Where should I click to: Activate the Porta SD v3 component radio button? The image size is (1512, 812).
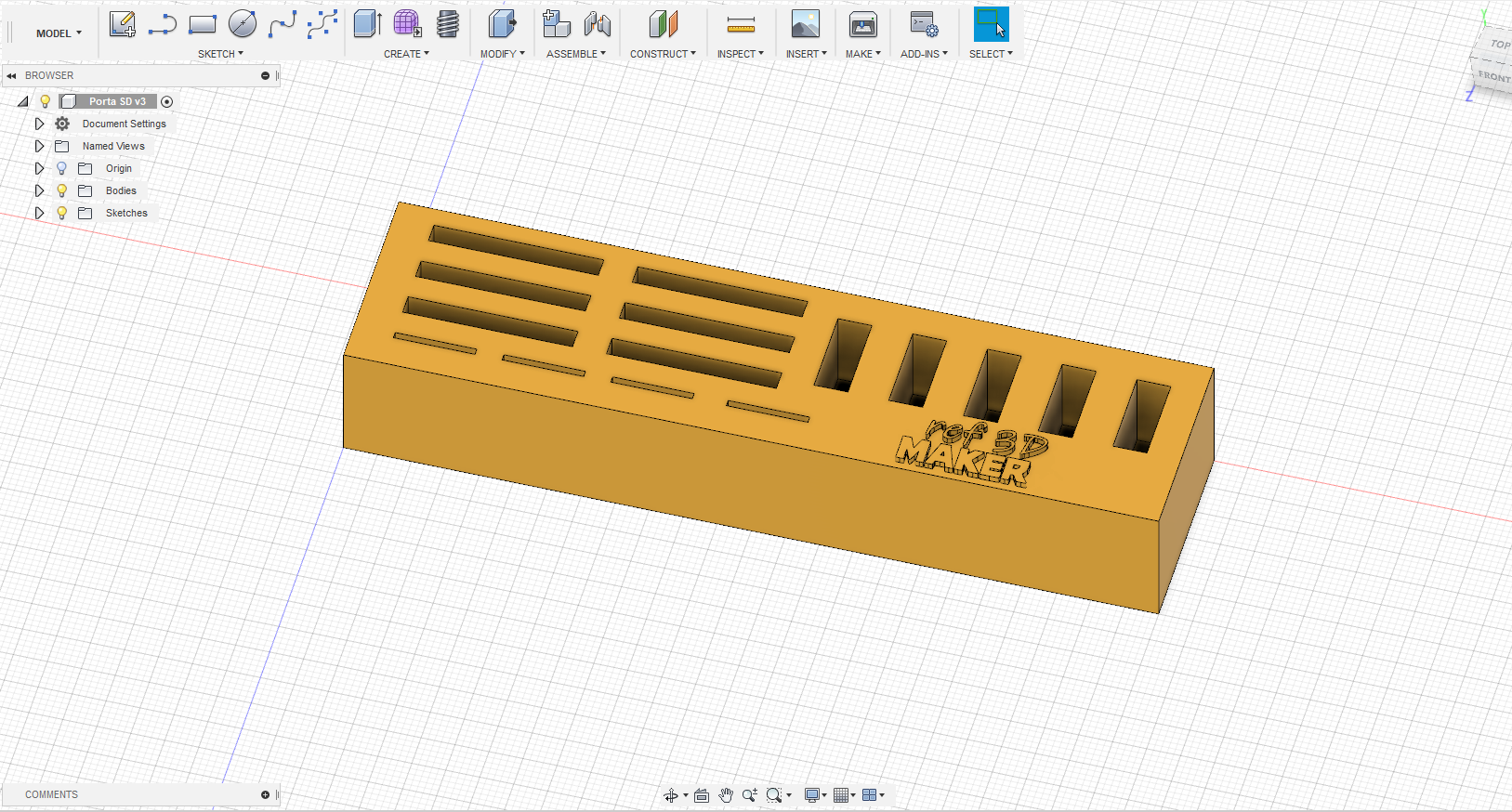coord(167,101)
